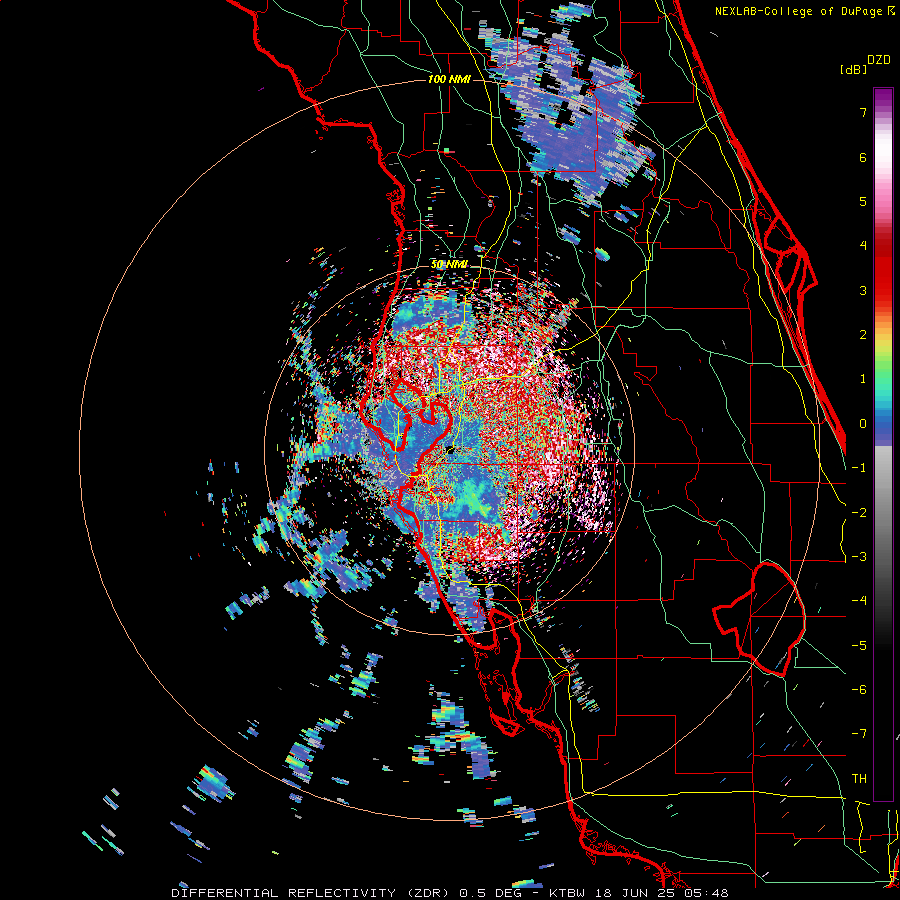Click the scale value -3
900x900 pixels.
click(x=859, y=557)
